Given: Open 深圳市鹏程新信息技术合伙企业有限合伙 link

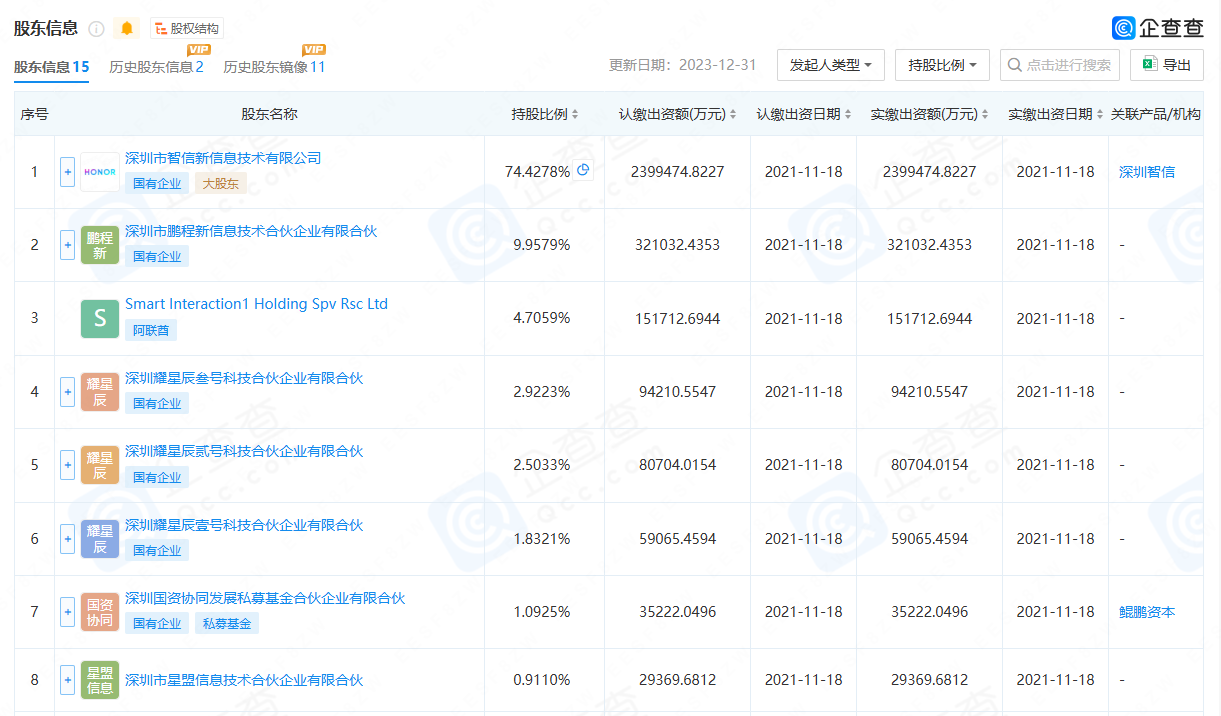Looking at the screenshot, I should 251,231.
